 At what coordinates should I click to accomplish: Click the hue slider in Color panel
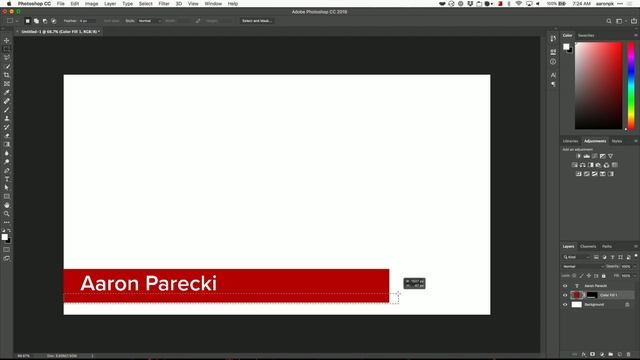(x=631, y=86)
